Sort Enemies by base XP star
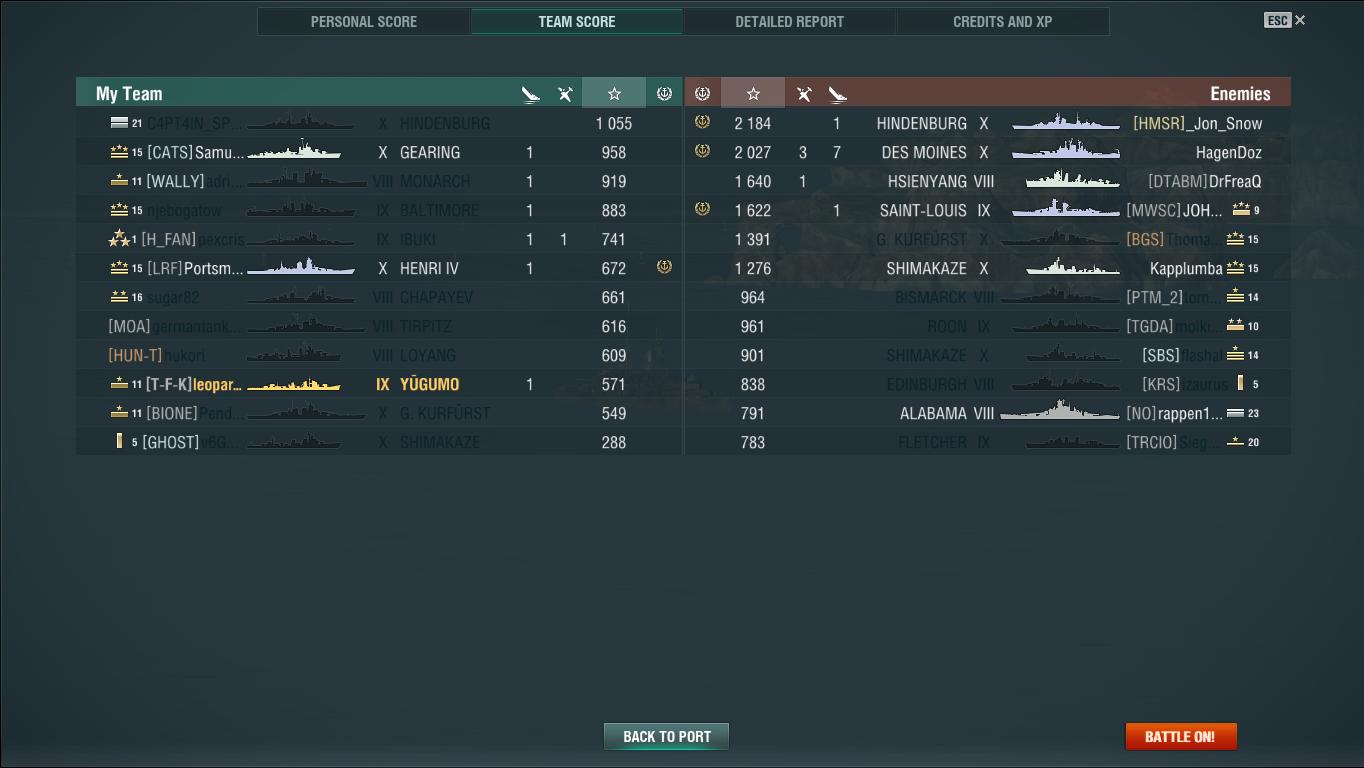The width and height of the screenshot is (1364, 768). pyautogui.click(x=753, y=93)
